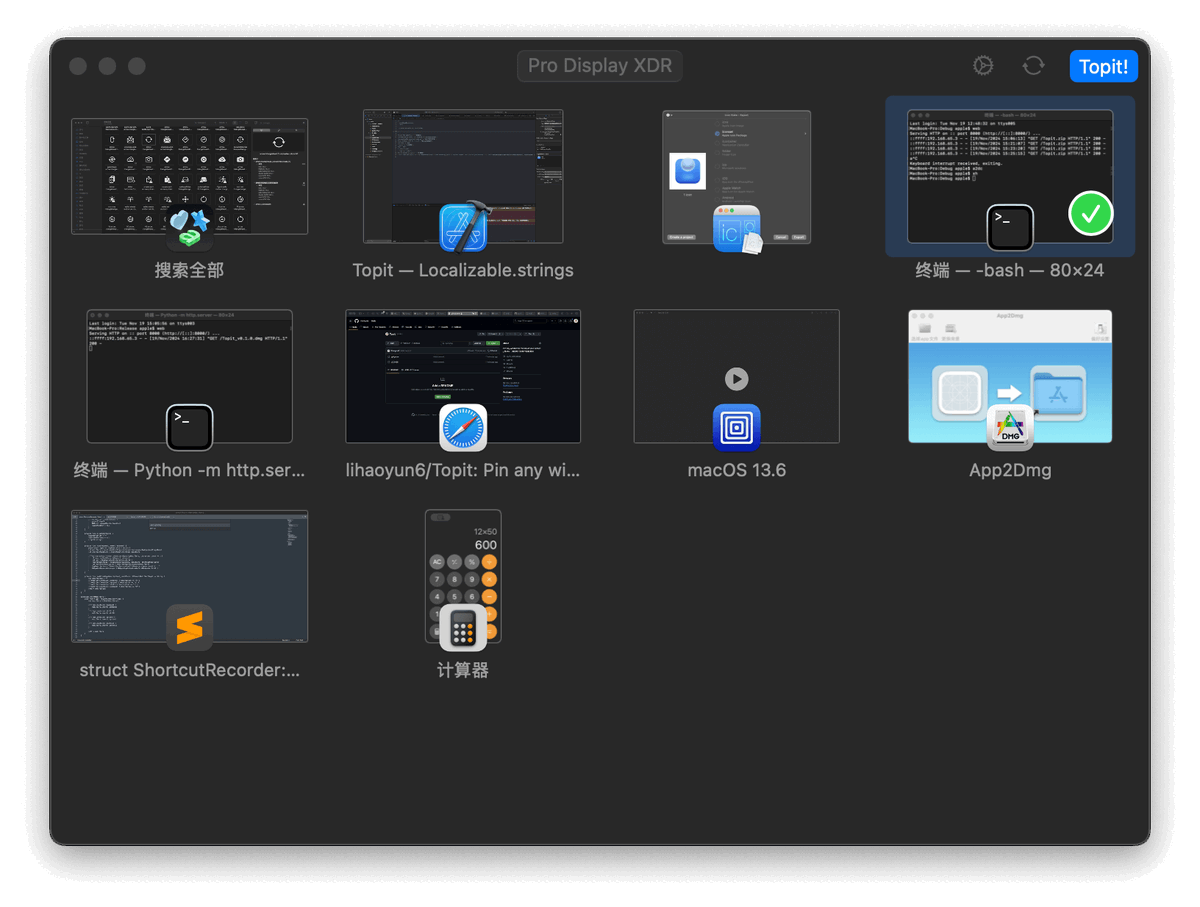Select the App2Dmg window thumbnail
This screenshot has height=907, width=1200.
[x=1010, y=377]
